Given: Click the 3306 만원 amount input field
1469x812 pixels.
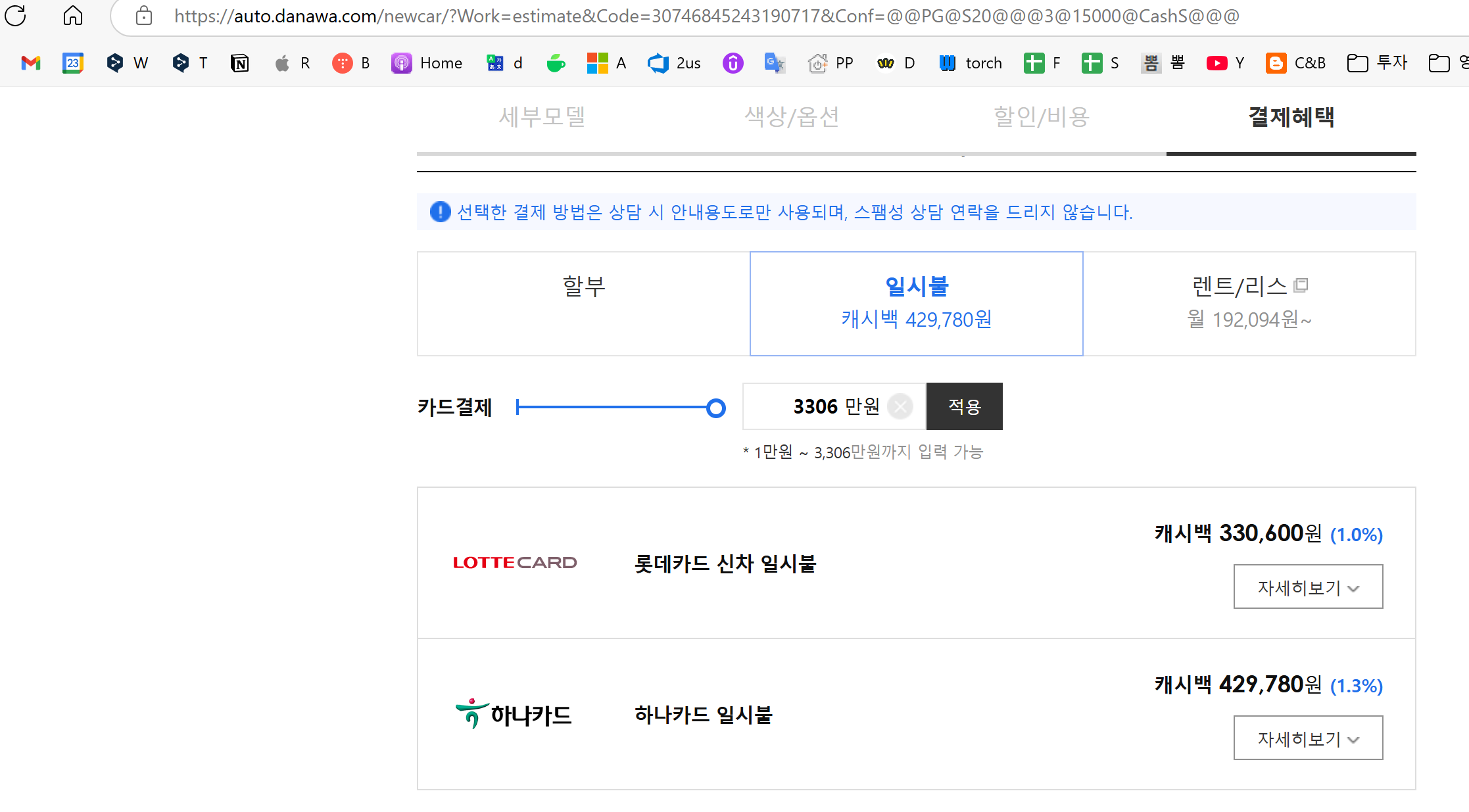Looking at the screenshot, I should point(815,406).
